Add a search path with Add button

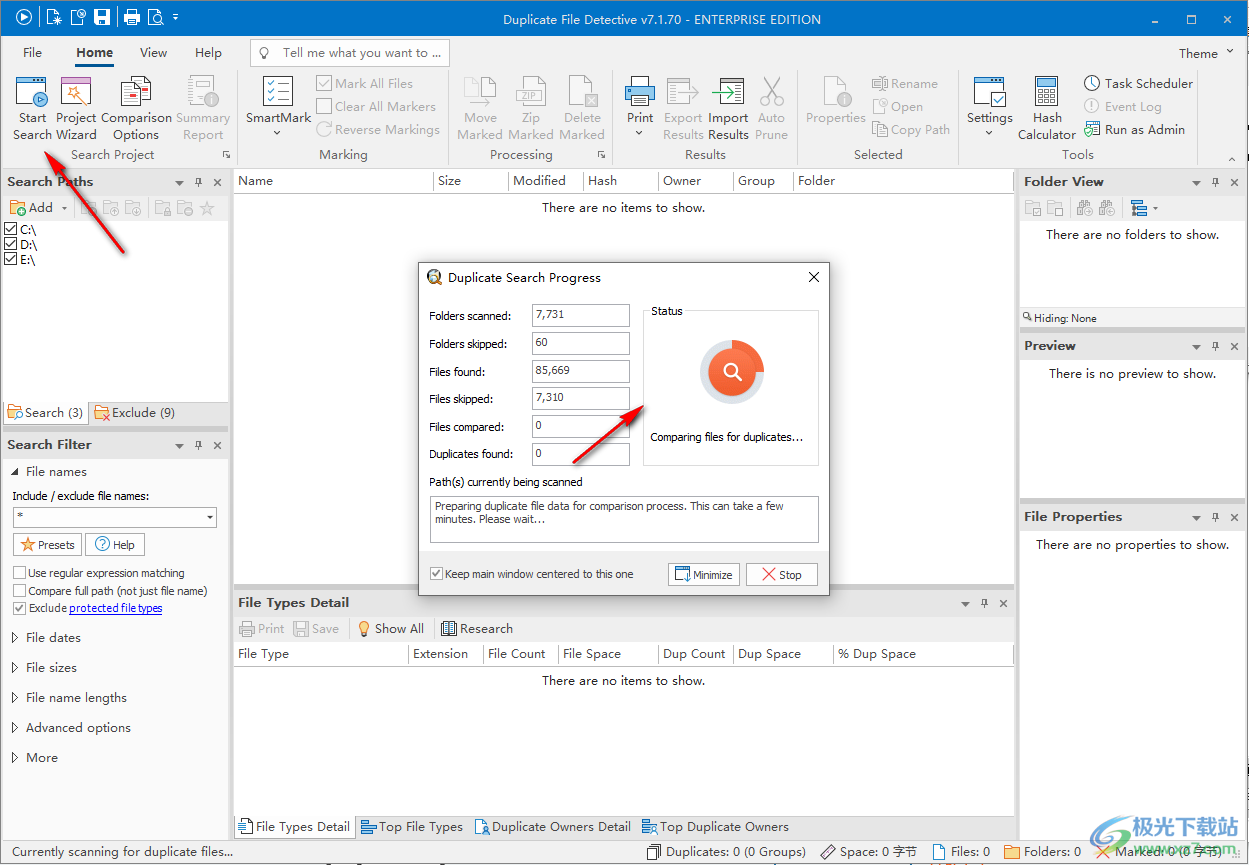32,207
